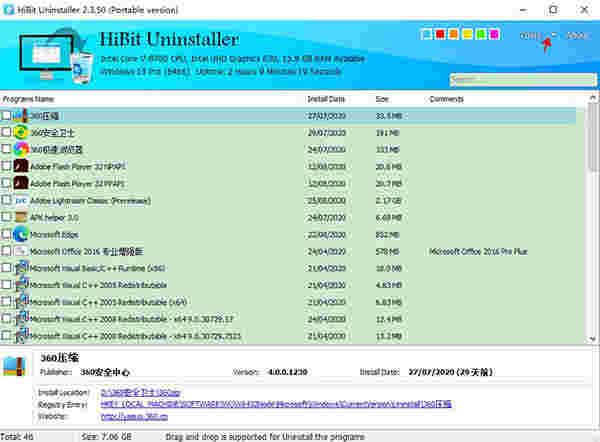Screen dimensions: 600x442
Task: Pick the magenta theme color swatch
Action: click(x=494, y=34)
